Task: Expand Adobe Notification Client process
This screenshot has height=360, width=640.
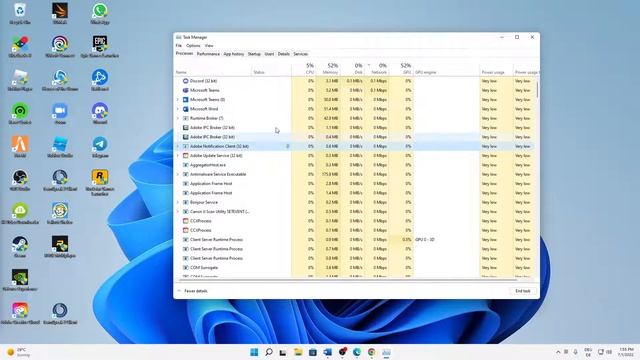Action: [x=178, y=146]
